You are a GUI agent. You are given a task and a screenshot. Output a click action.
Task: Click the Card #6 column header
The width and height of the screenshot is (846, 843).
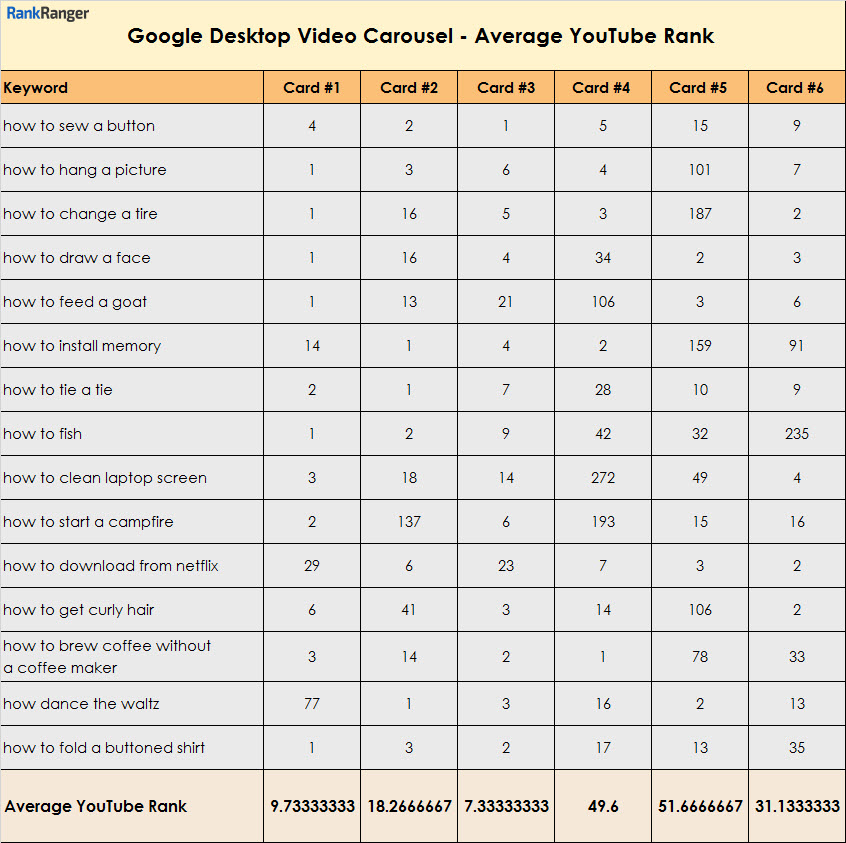795,88
